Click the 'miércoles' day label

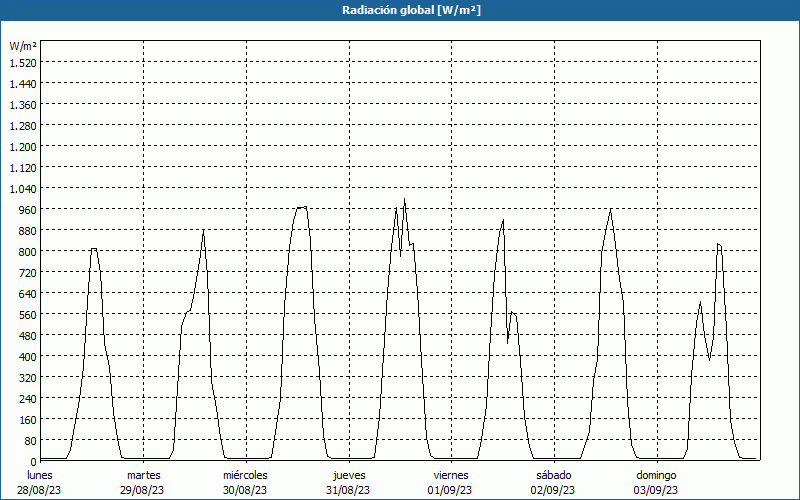pyautogui.click(x=245, y=475)
